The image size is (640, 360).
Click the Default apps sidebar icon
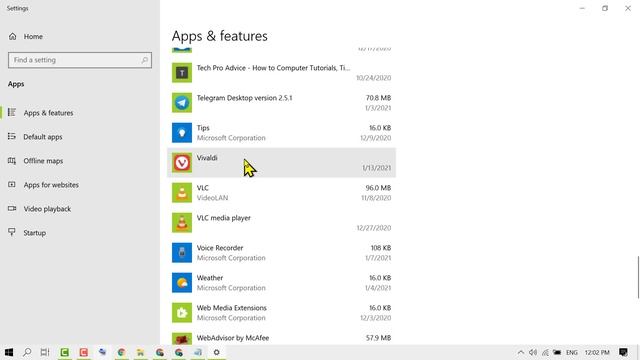tap(12, 136)
